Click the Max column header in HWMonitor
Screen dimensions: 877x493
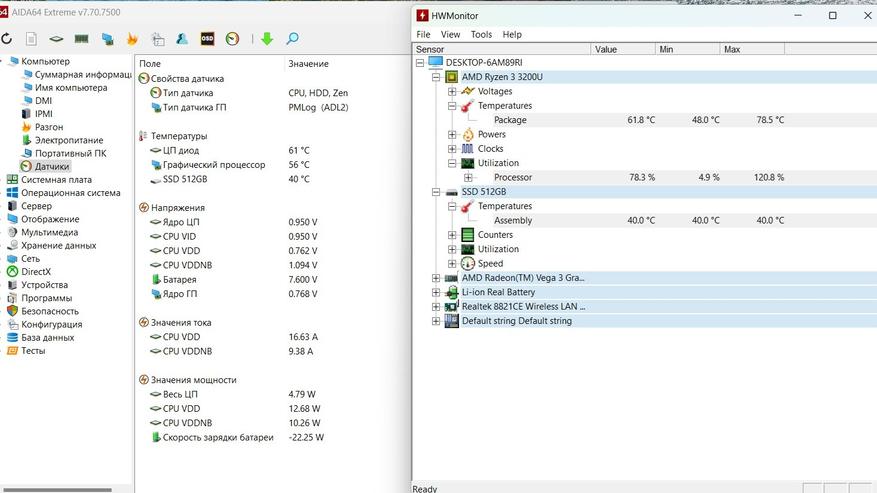coord(732,49)
